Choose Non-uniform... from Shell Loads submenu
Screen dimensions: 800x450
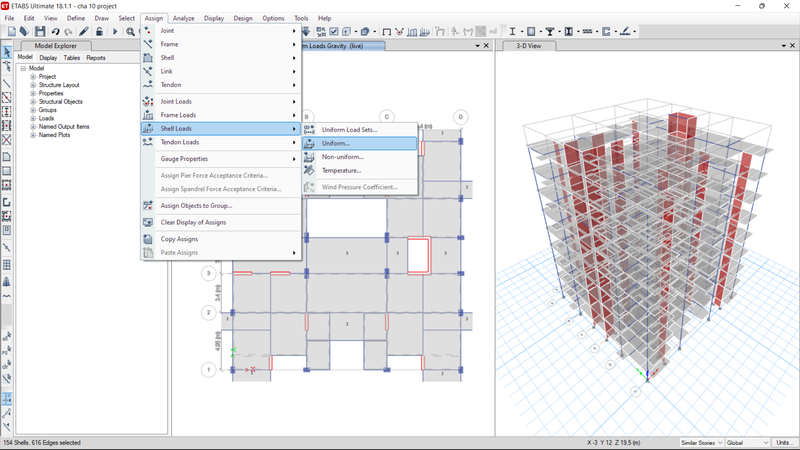click(x=360, y=157)
